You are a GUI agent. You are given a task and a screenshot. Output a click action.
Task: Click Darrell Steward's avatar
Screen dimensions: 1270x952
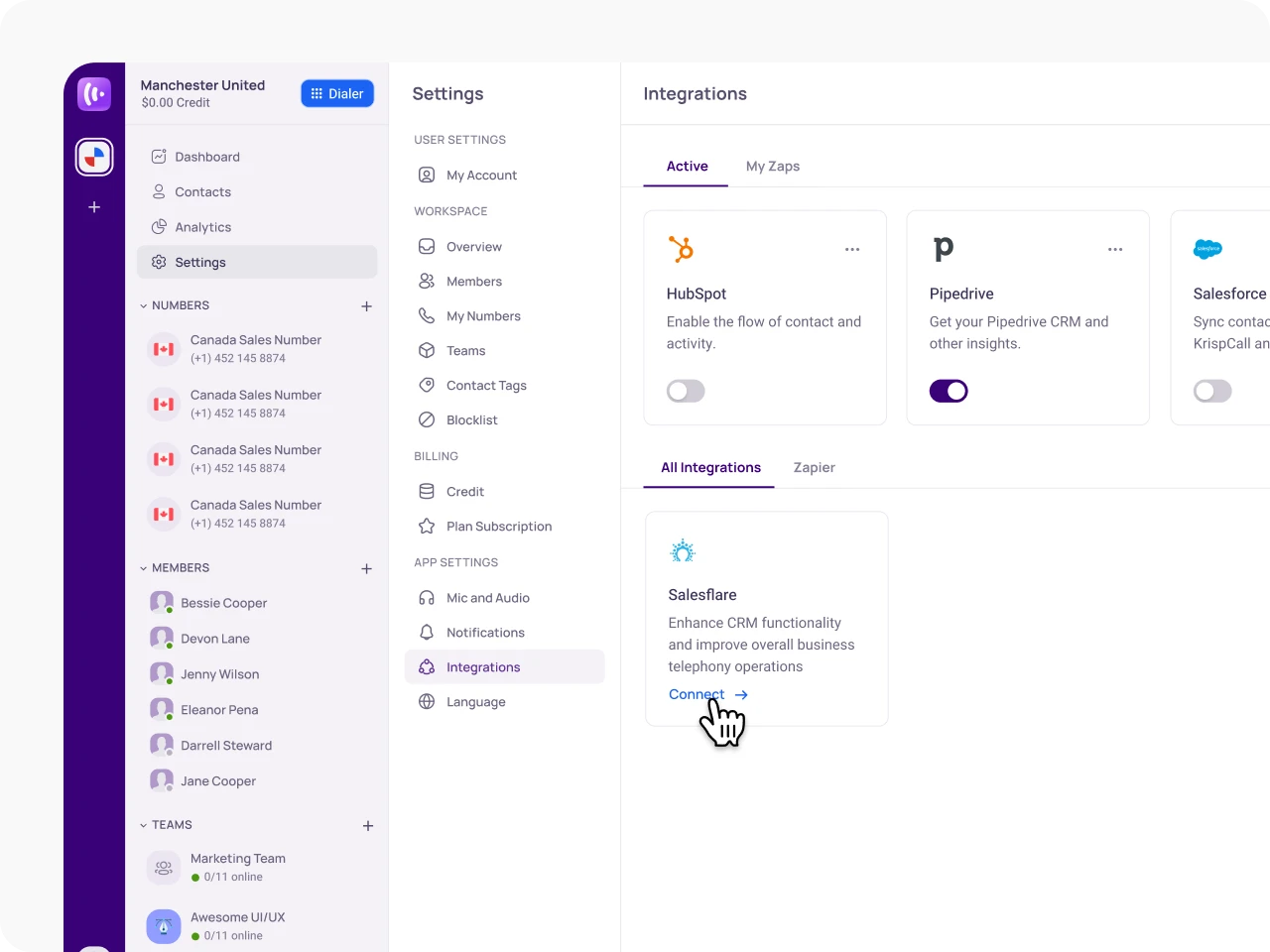162,745
